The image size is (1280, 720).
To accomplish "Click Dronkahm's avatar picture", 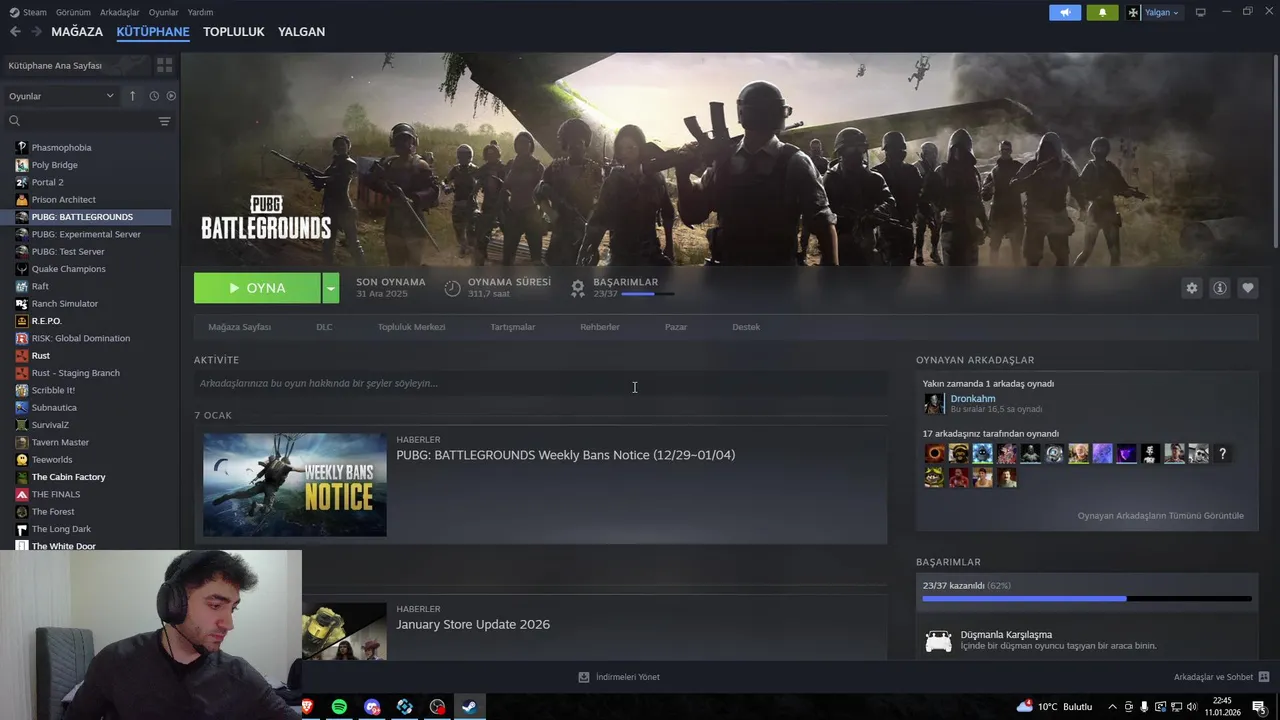I will [934, 403].
